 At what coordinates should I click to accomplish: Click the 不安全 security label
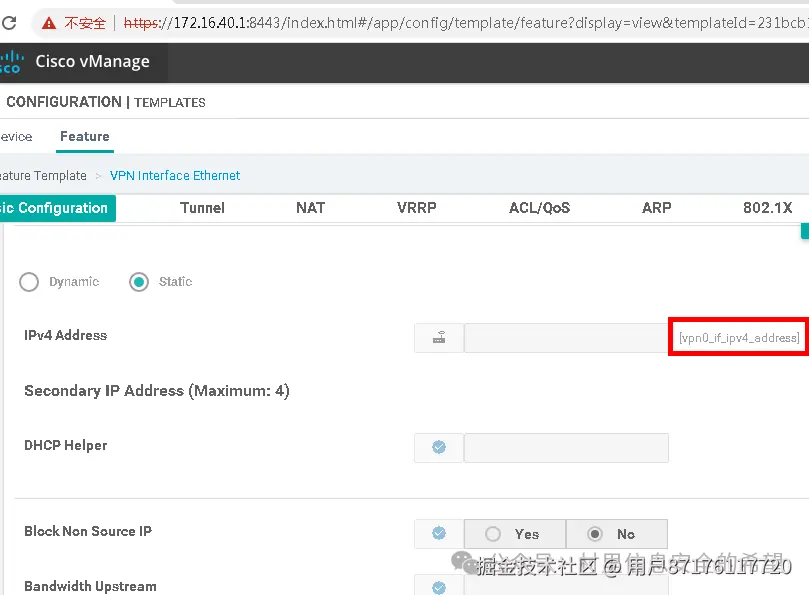[85, 23]
